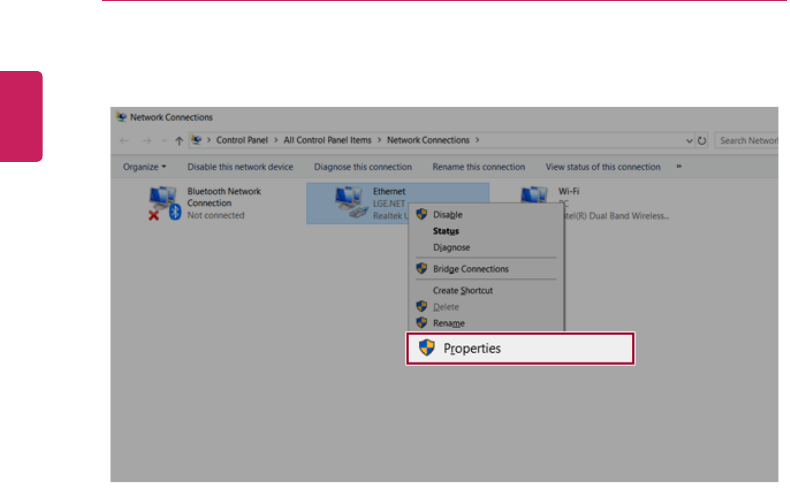This screenshot has height=504, width=790.
Task: Click the Network Connections breadcrumb
Action: coord(428,140)
